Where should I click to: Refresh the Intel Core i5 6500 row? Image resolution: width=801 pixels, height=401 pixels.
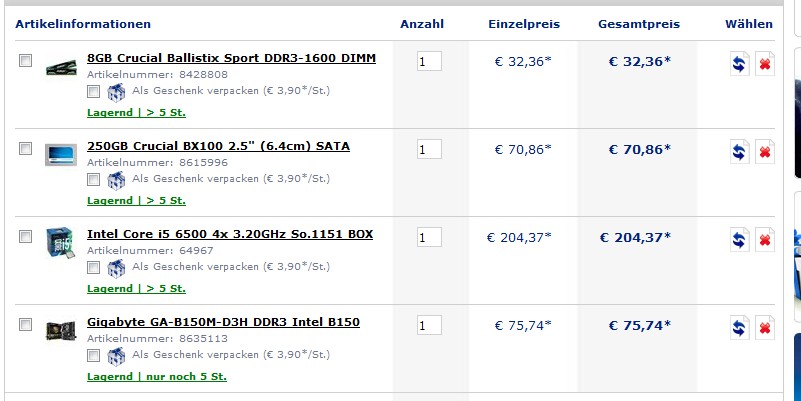pyautogui.click(x=739, y=239)
